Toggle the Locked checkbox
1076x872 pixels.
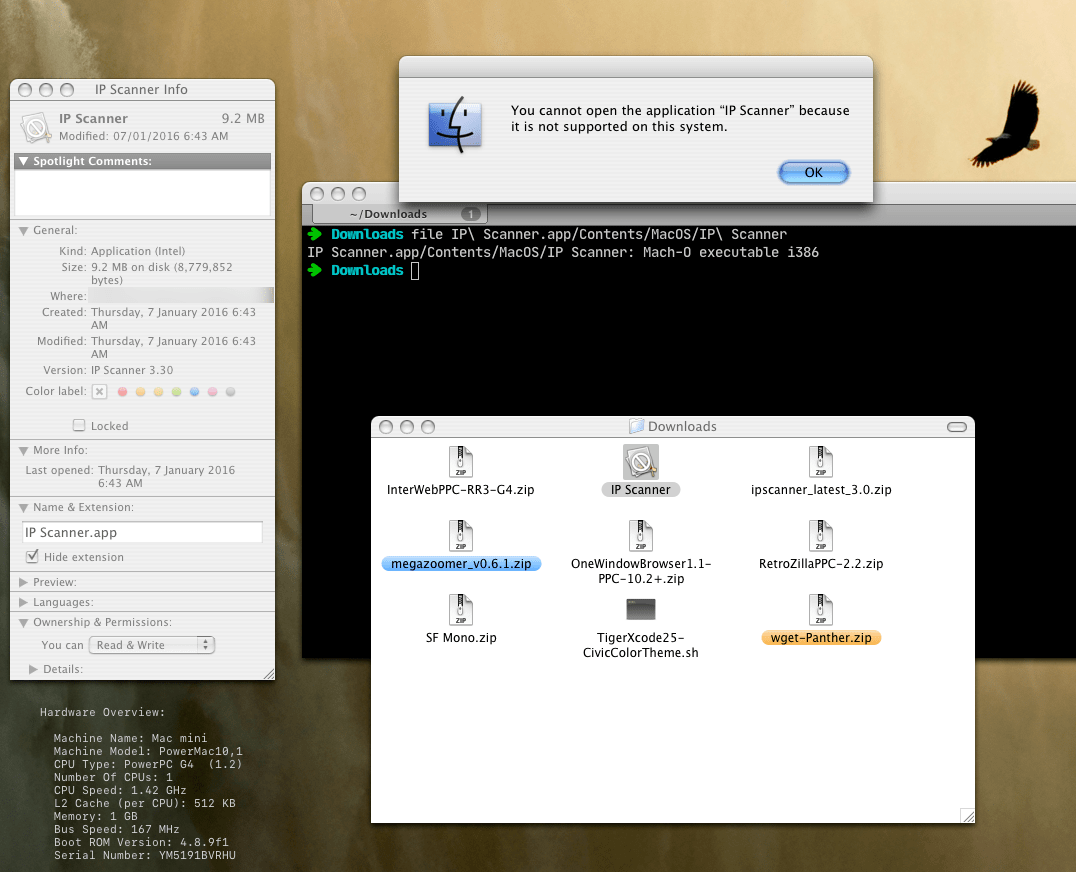click(x=79, y=425)
